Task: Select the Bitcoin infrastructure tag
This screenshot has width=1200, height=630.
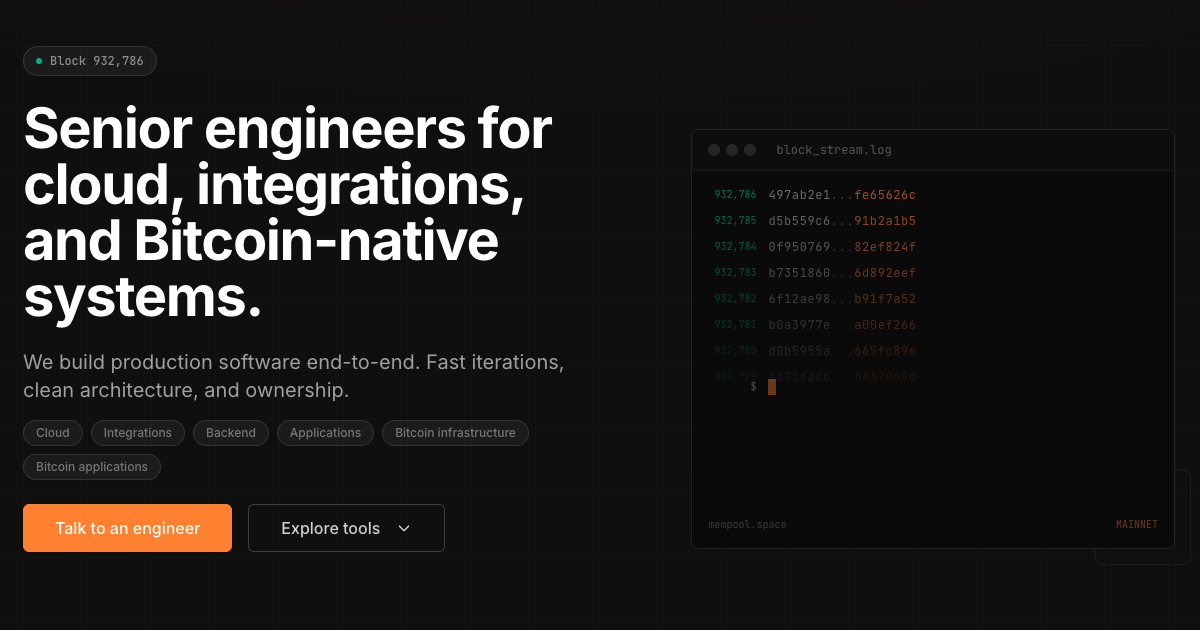Action: click(x=455, y=433)
